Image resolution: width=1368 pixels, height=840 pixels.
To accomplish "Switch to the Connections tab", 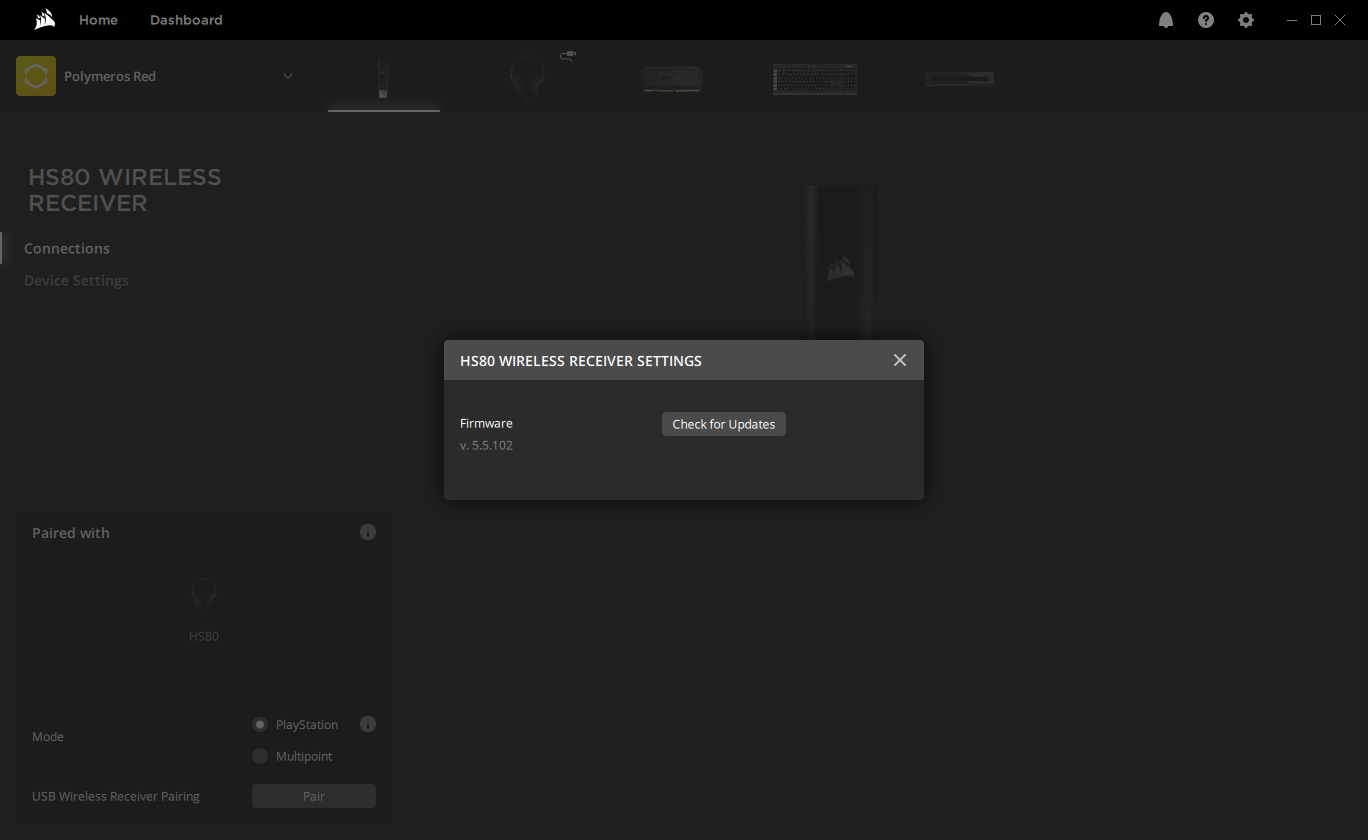I will coord(67,248).
